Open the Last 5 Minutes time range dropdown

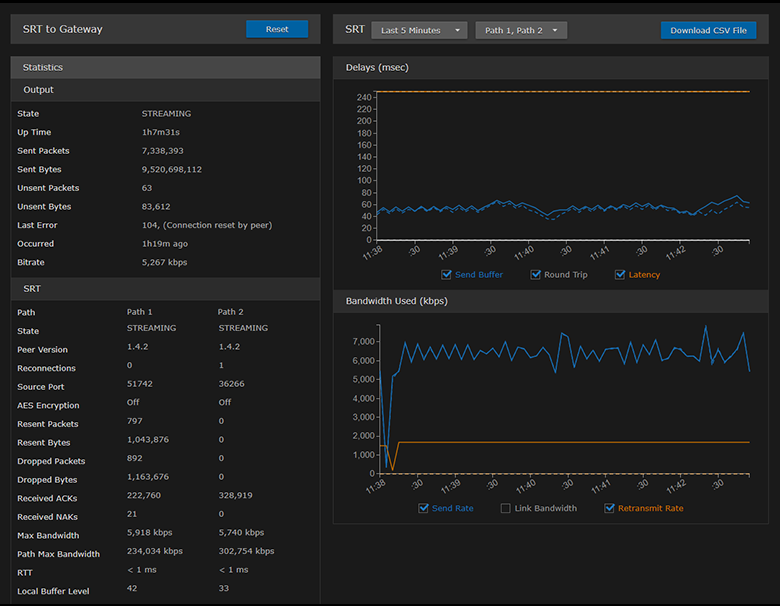419,30
